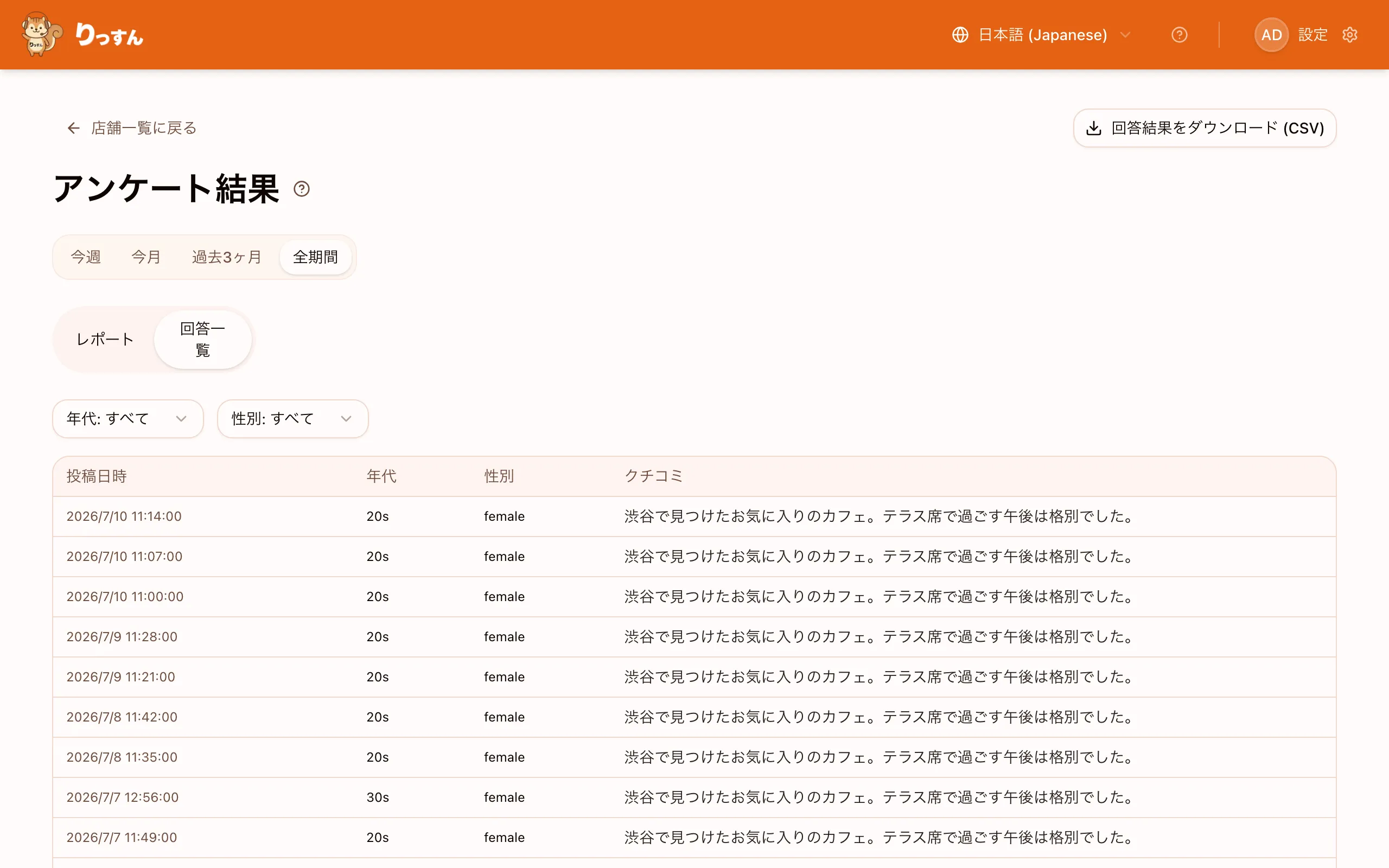Click the date 2026/7/8 11:35:00
The image size is (1389, 868).
click(122, 757)
